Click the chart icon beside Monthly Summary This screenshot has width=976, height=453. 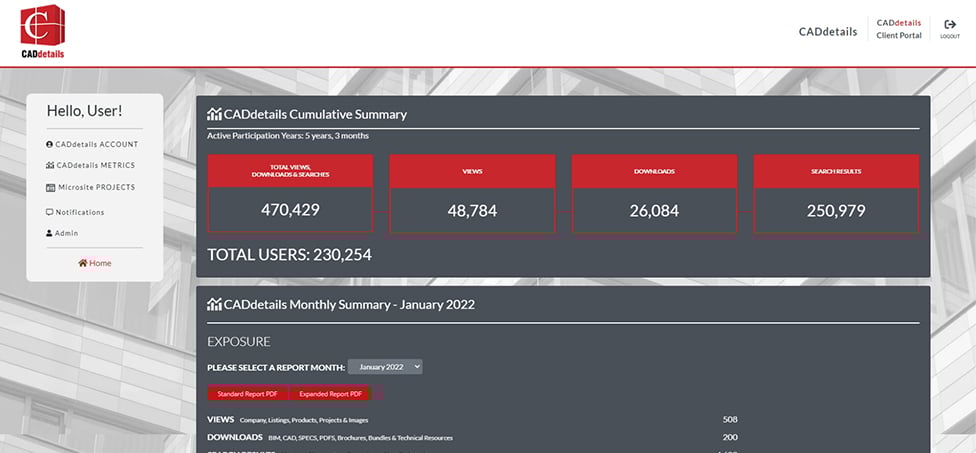(x=214, y=305)
